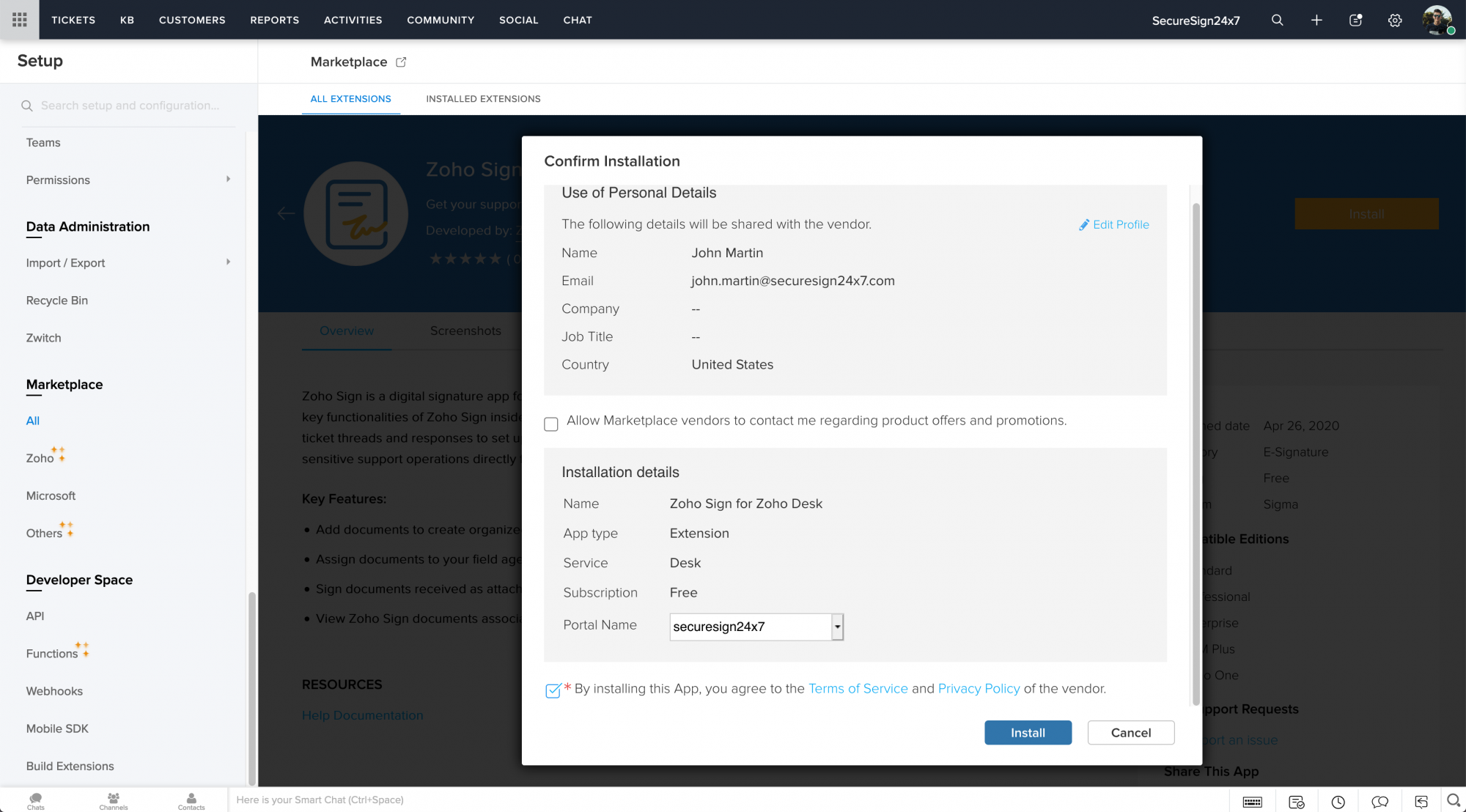
Task: Click the keyboard shortcuts icon in bottom bar
Action: click(x=1252, y=802)
